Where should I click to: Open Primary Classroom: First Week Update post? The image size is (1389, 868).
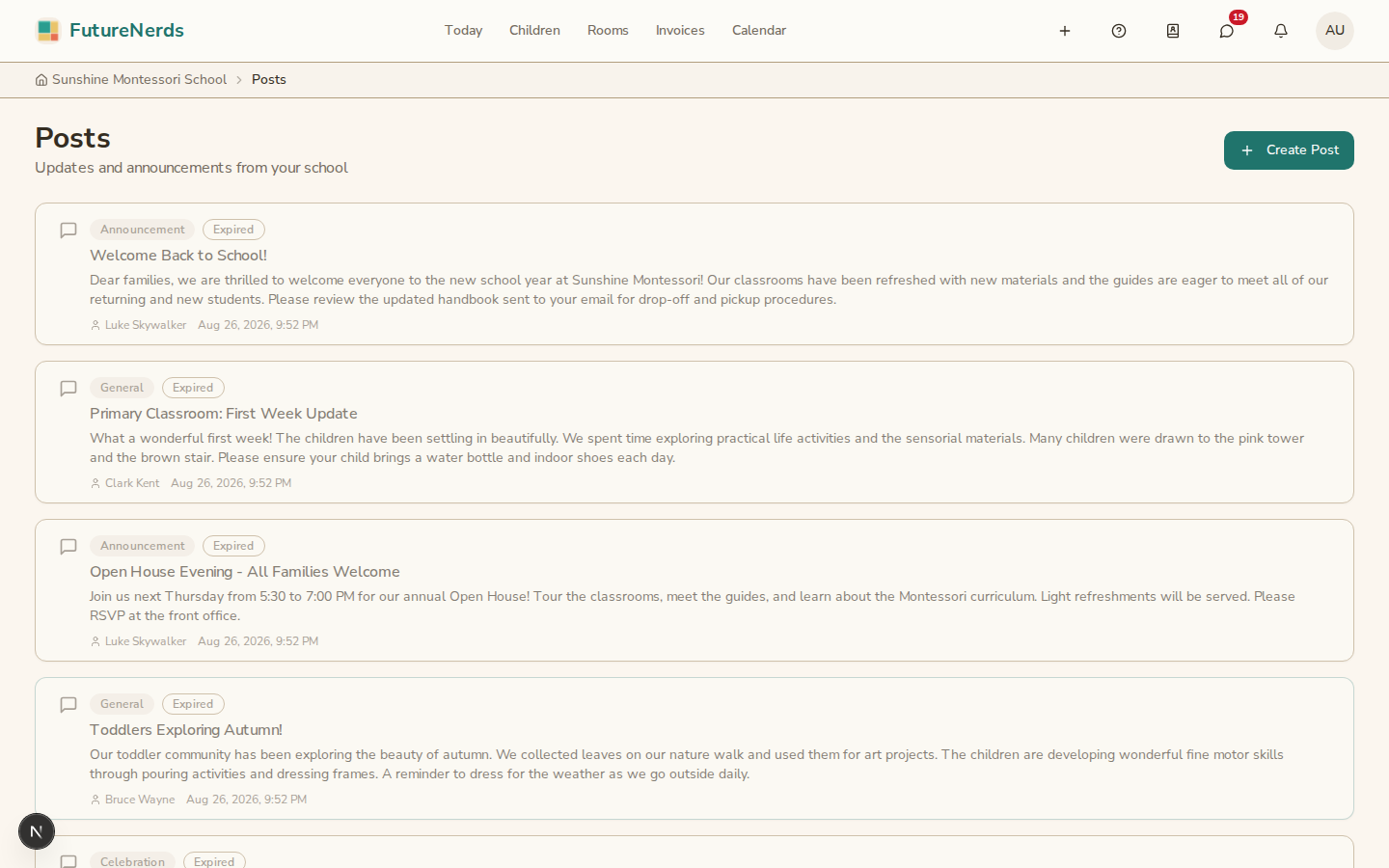224,414
